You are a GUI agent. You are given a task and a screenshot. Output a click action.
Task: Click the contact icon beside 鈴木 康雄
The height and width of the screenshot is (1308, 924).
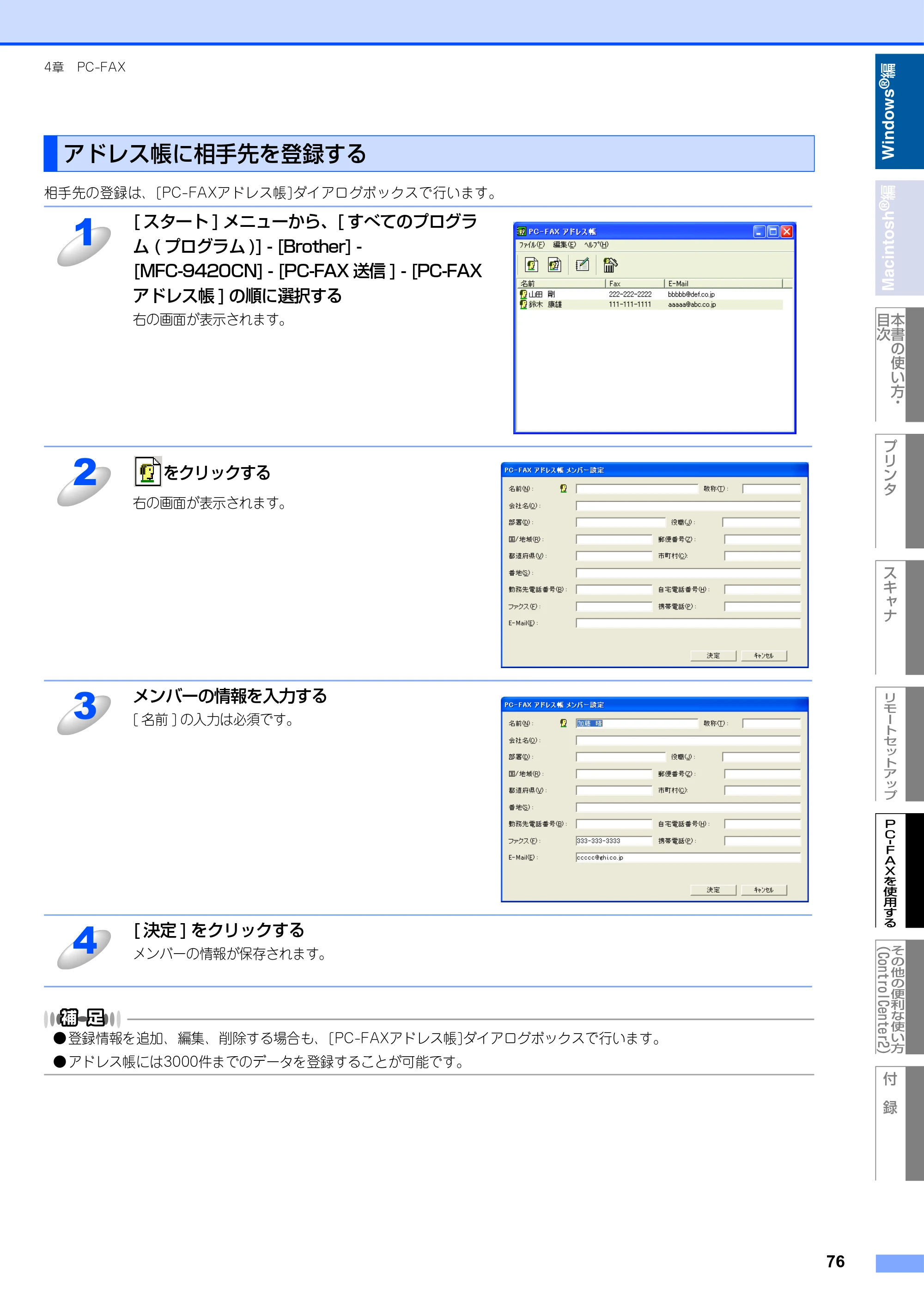[523, 305]
